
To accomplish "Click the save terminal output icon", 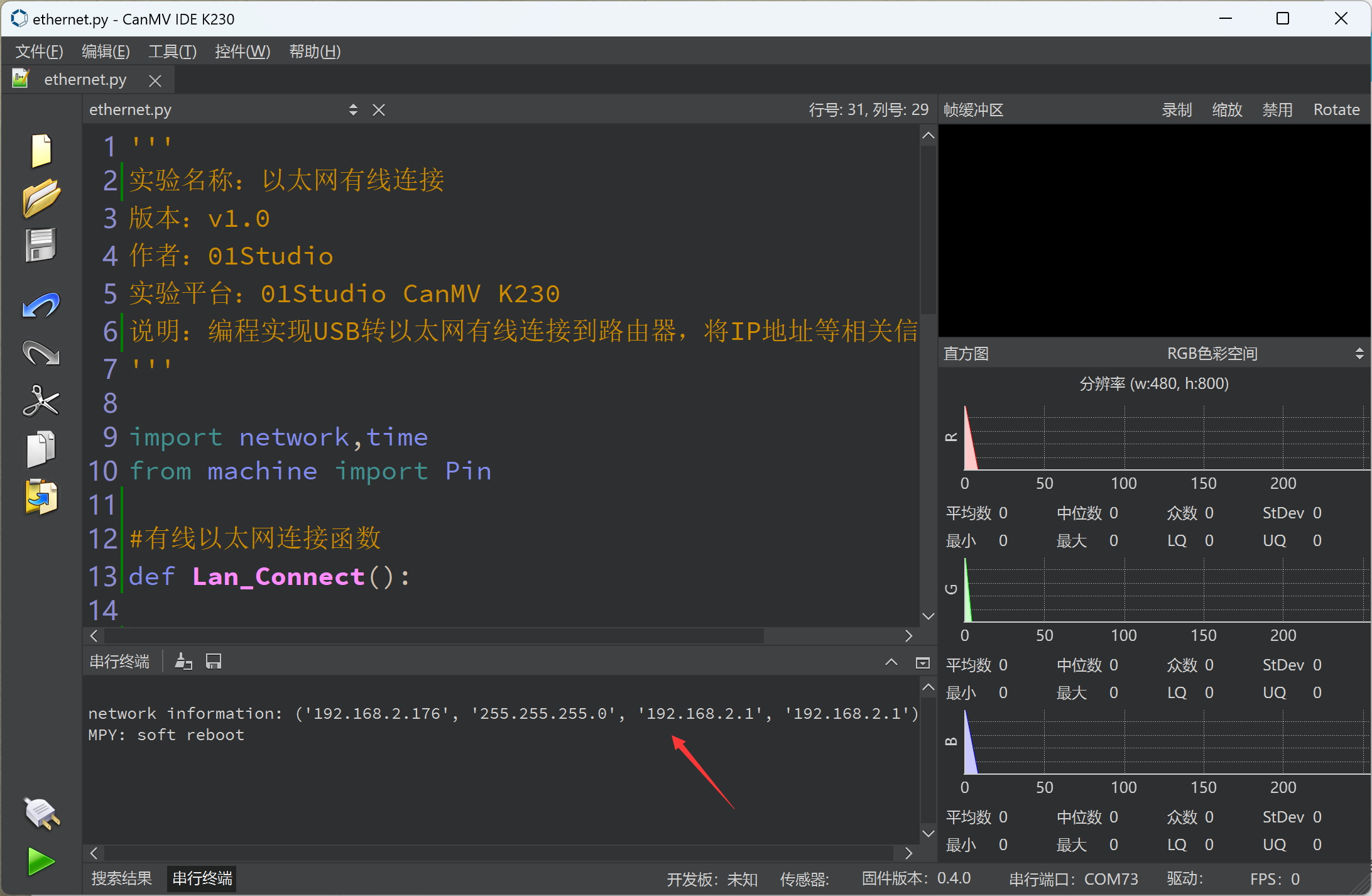I will click(214, 662).
